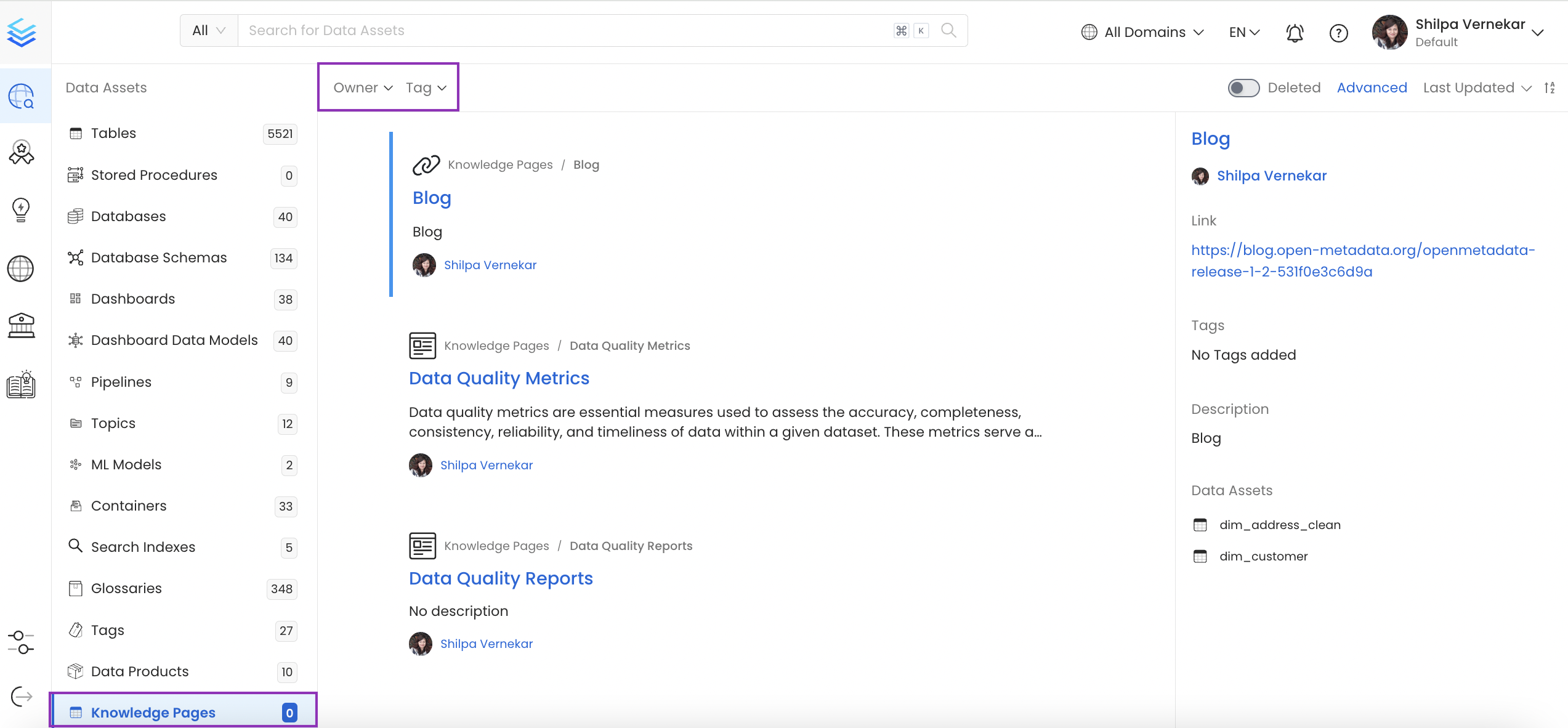1568x728 pixels.
Task: Expand the Tag filter dropdown
Action: 426,87
